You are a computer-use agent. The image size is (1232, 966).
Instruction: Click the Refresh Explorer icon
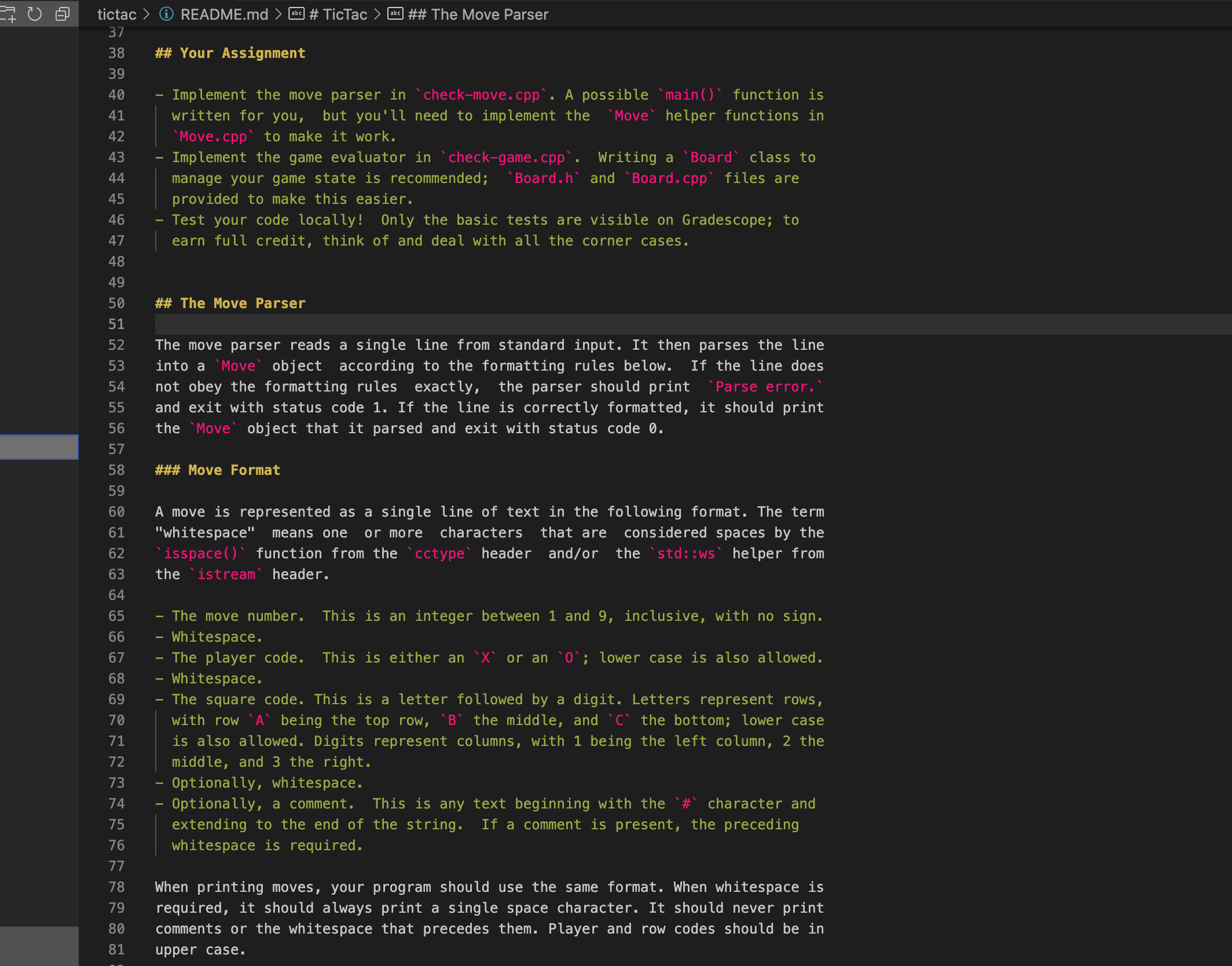35,14
